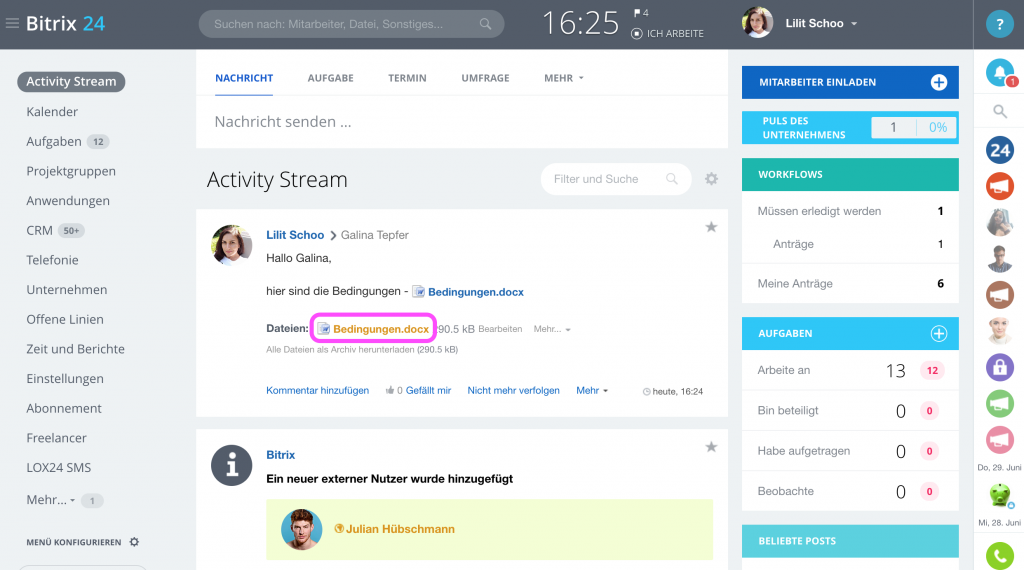Click the flag counter next to the clock
This screenshot has height=570, width=1024.
641,13
